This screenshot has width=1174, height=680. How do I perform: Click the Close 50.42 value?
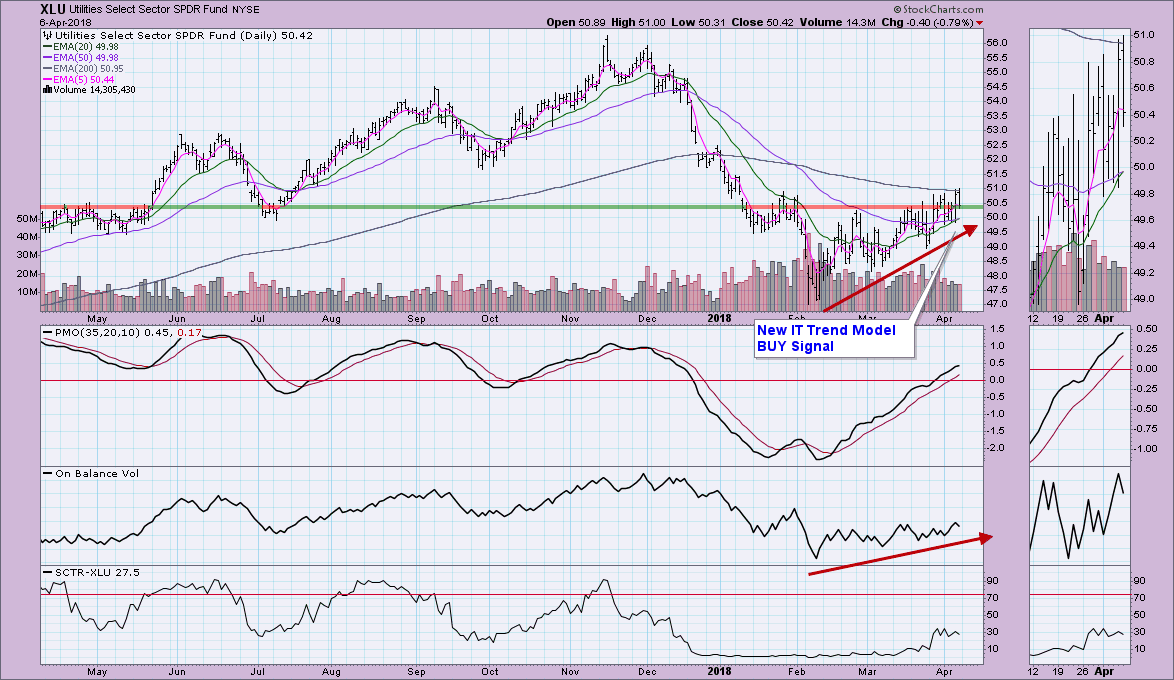pos(762,22)
